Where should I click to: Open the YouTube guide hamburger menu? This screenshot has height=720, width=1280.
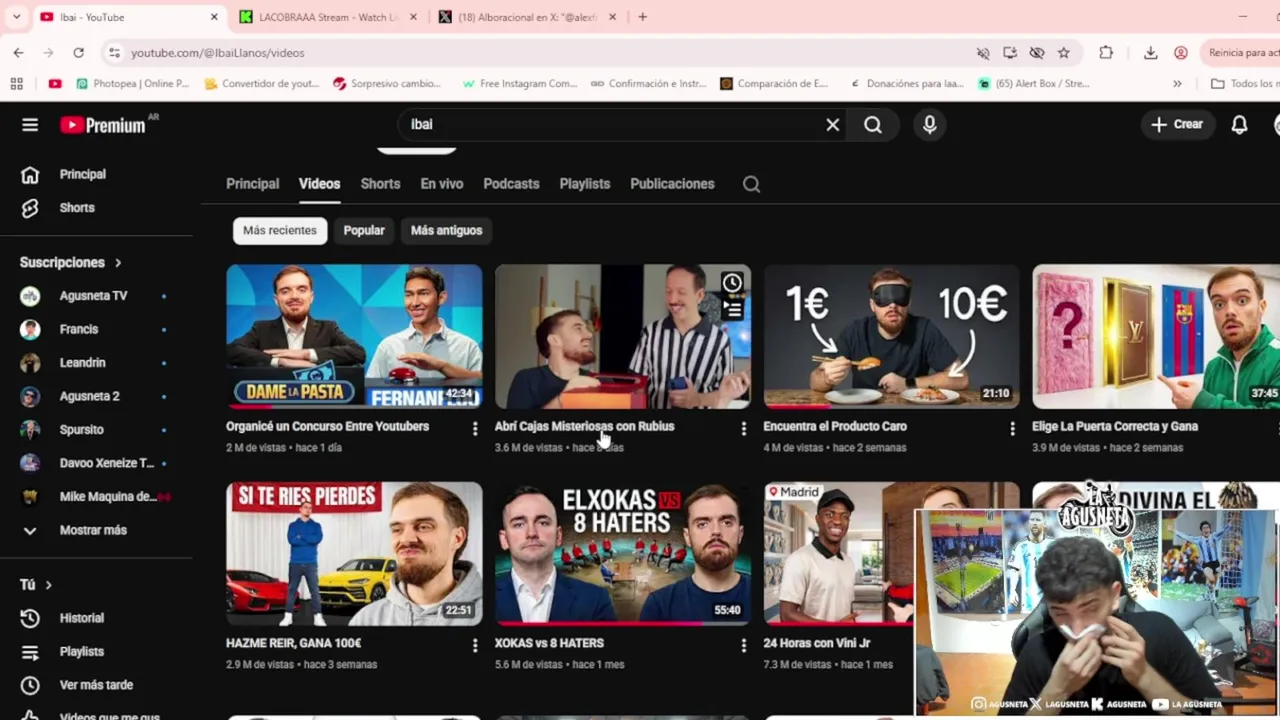pos(30,124)
